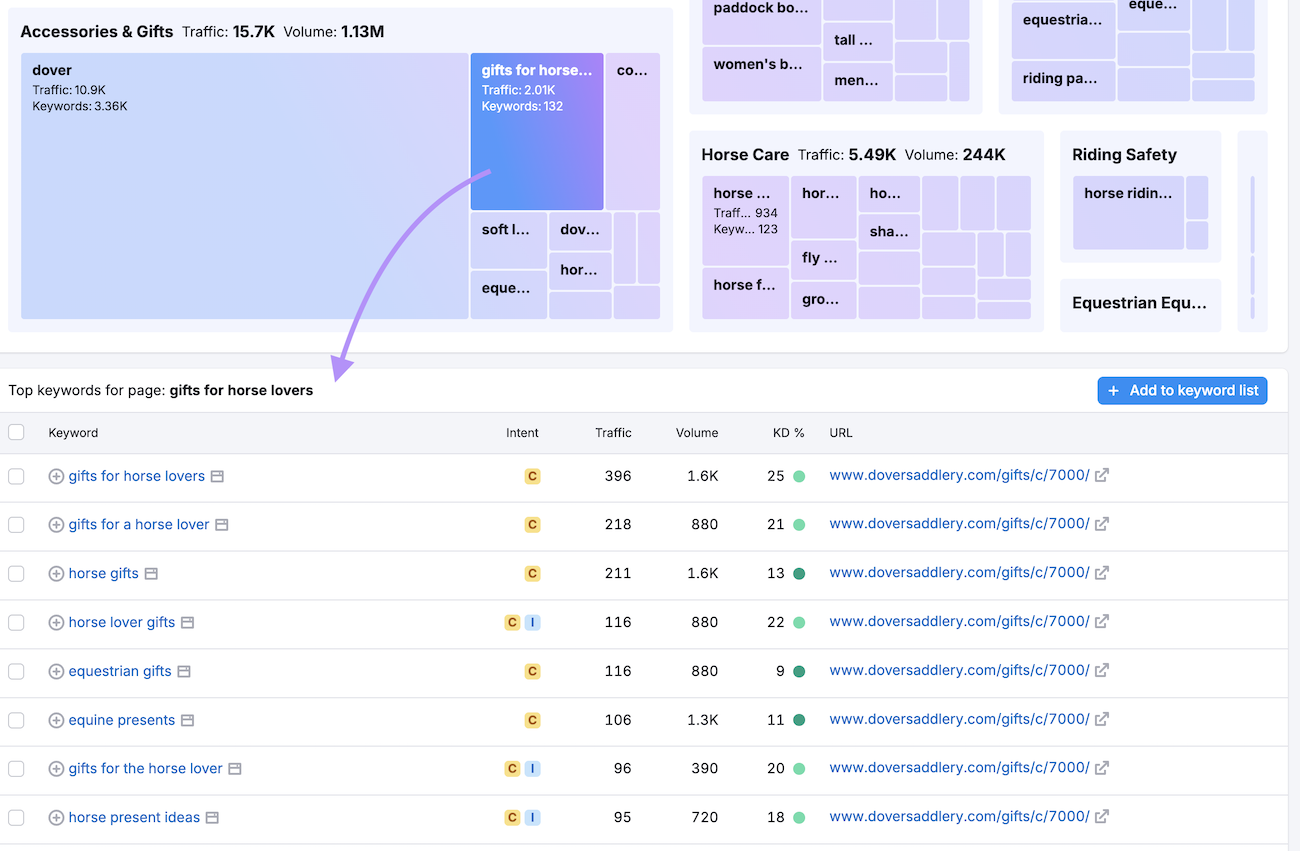Image resolution: width=1300 pixels, height=851 pixels.
Task: Click Intent column header
Action: click(x=522, y=433)
